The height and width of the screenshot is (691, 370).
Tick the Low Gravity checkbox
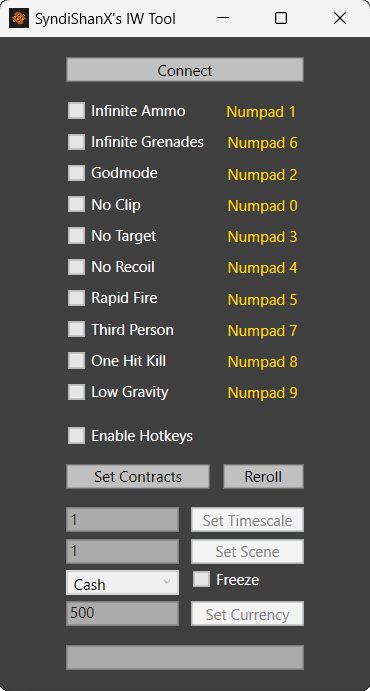click(x=76, y=392)
